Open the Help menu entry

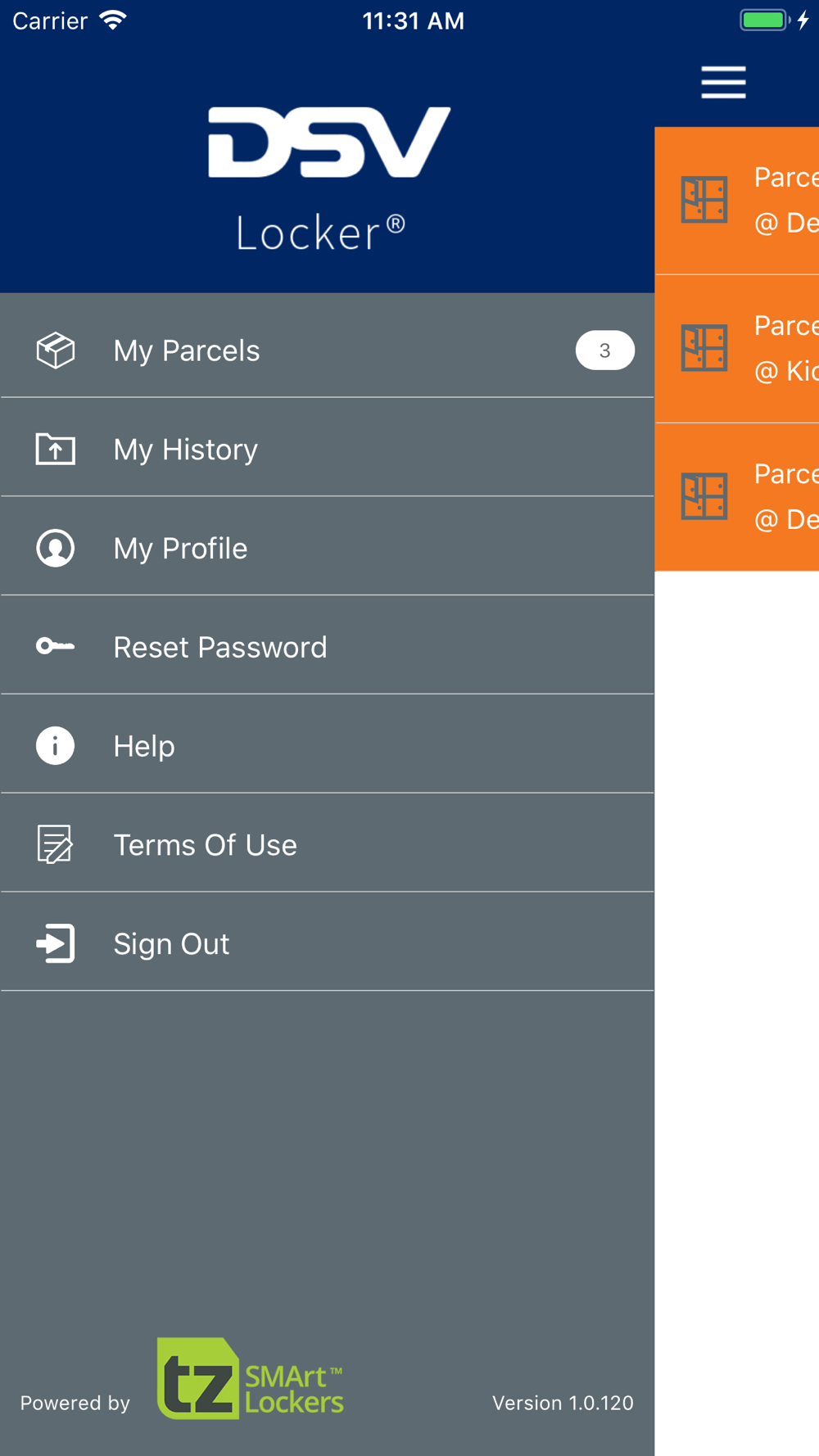pyautogui.click(x=328, y=746)
